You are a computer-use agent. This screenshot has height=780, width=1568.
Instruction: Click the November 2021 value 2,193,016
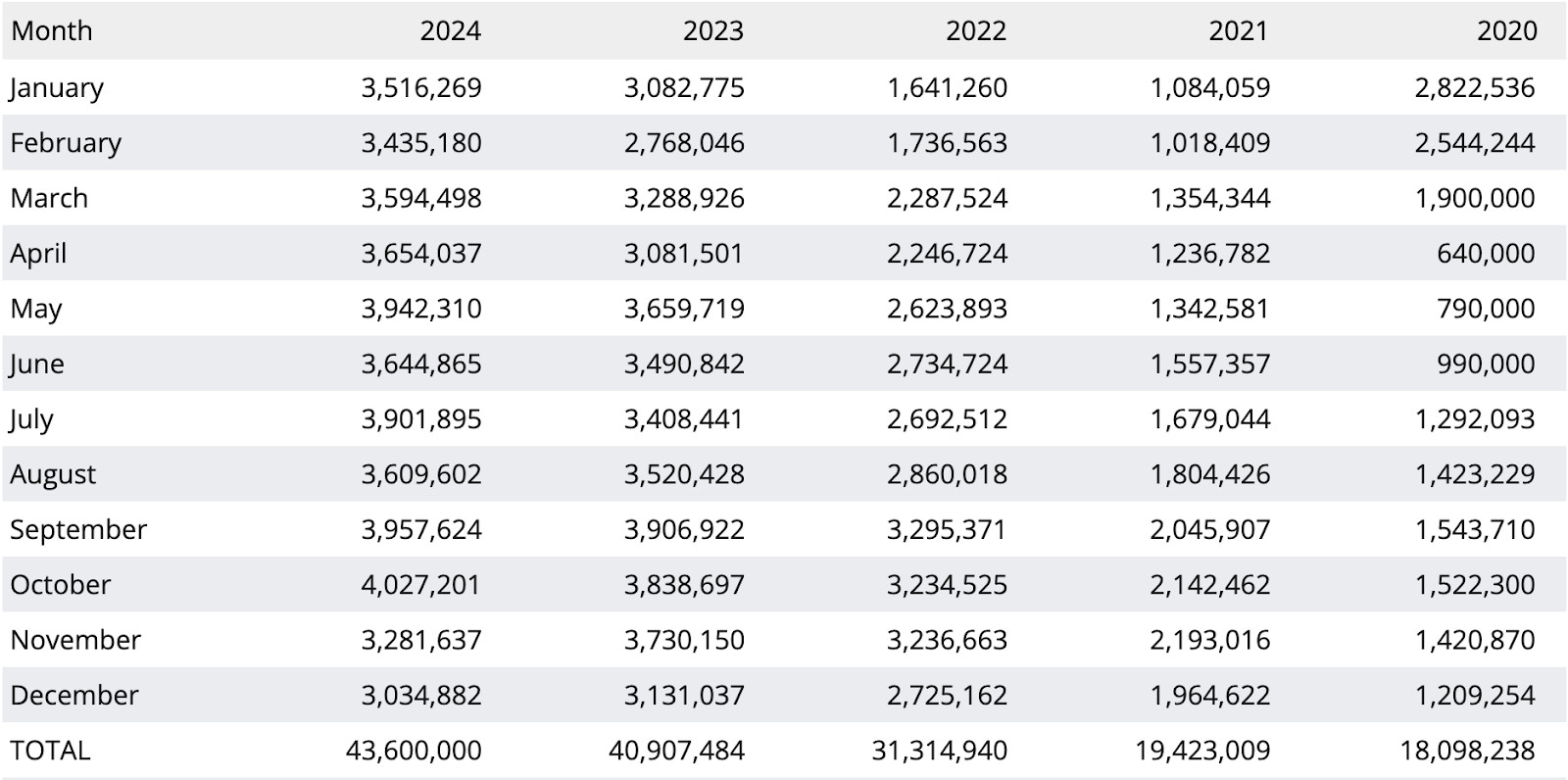tap(1210, 640)
